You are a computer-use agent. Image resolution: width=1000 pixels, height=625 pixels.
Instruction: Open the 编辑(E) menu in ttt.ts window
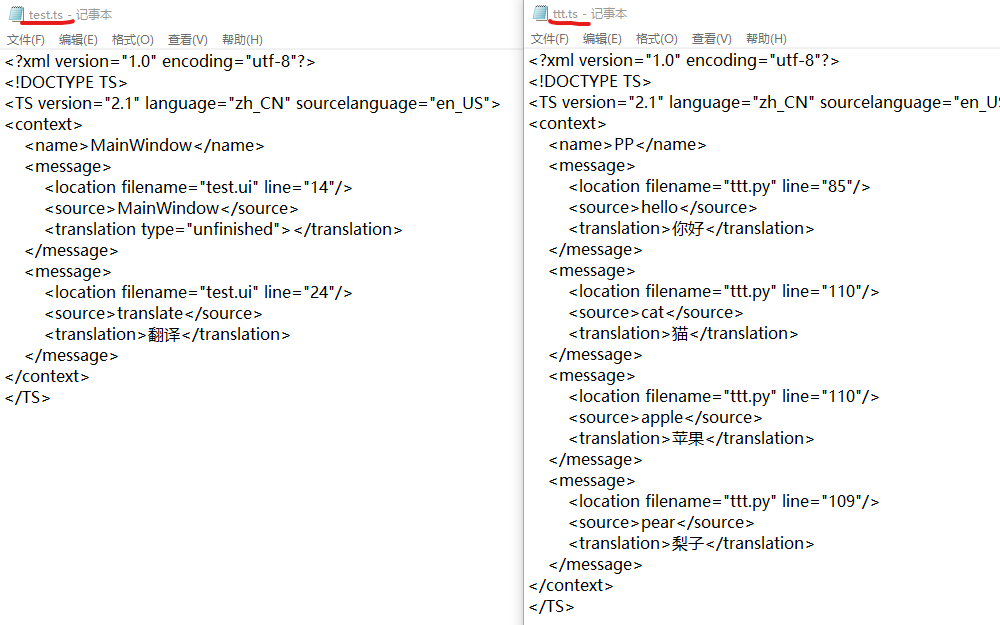coord(602,38)
